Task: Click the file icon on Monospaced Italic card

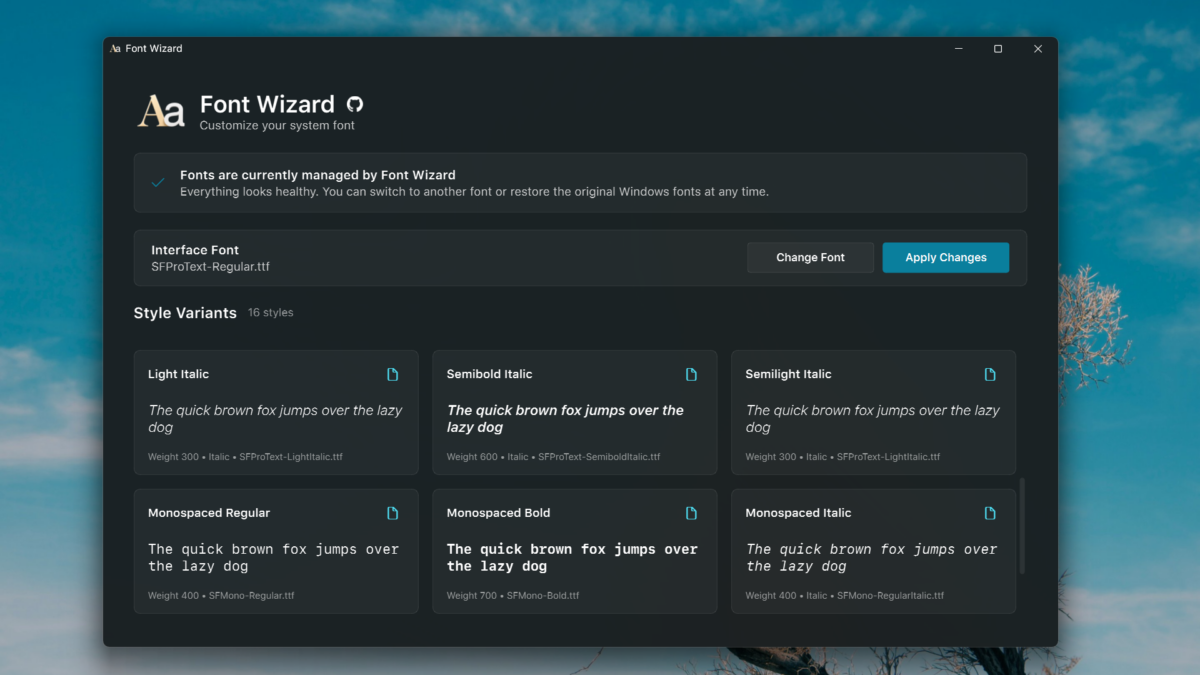Action: [x=990, y=513]
